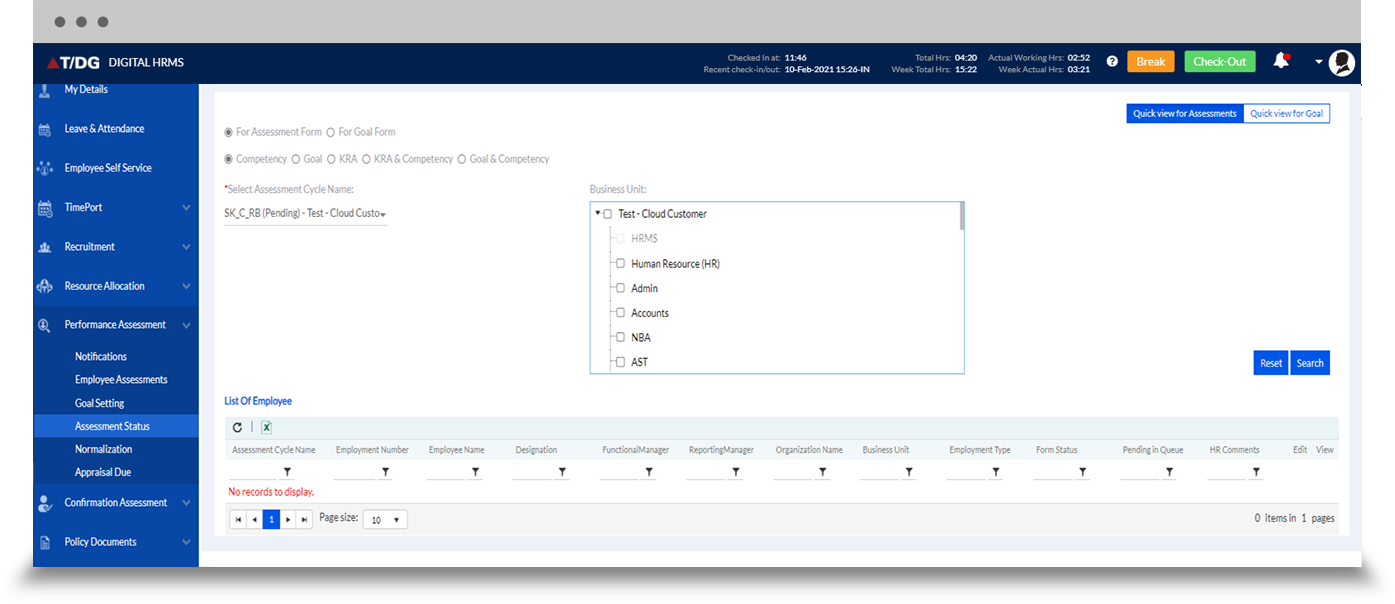Expand the Policy Documents chevron
Viewport: 1395px width, 604px height.
pyautogui.click(x=187, y=542)
